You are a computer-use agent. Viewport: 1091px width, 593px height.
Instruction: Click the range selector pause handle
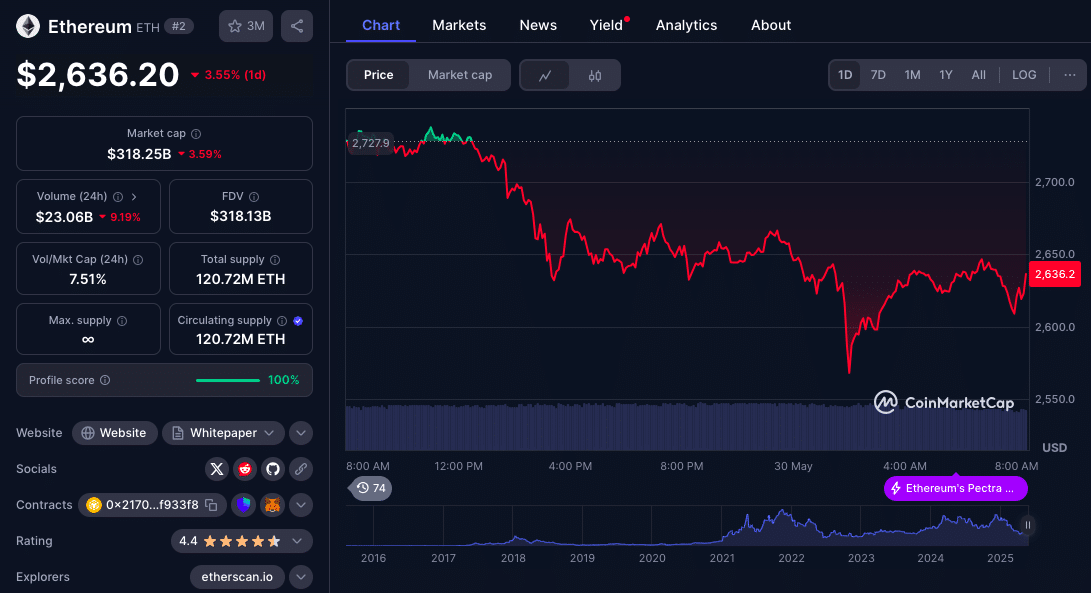coord(1028,525)
